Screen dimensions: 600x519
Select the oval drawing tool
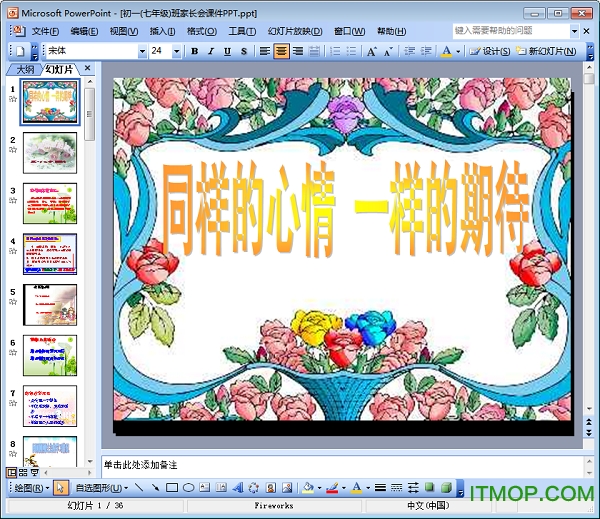coord(188,488)
